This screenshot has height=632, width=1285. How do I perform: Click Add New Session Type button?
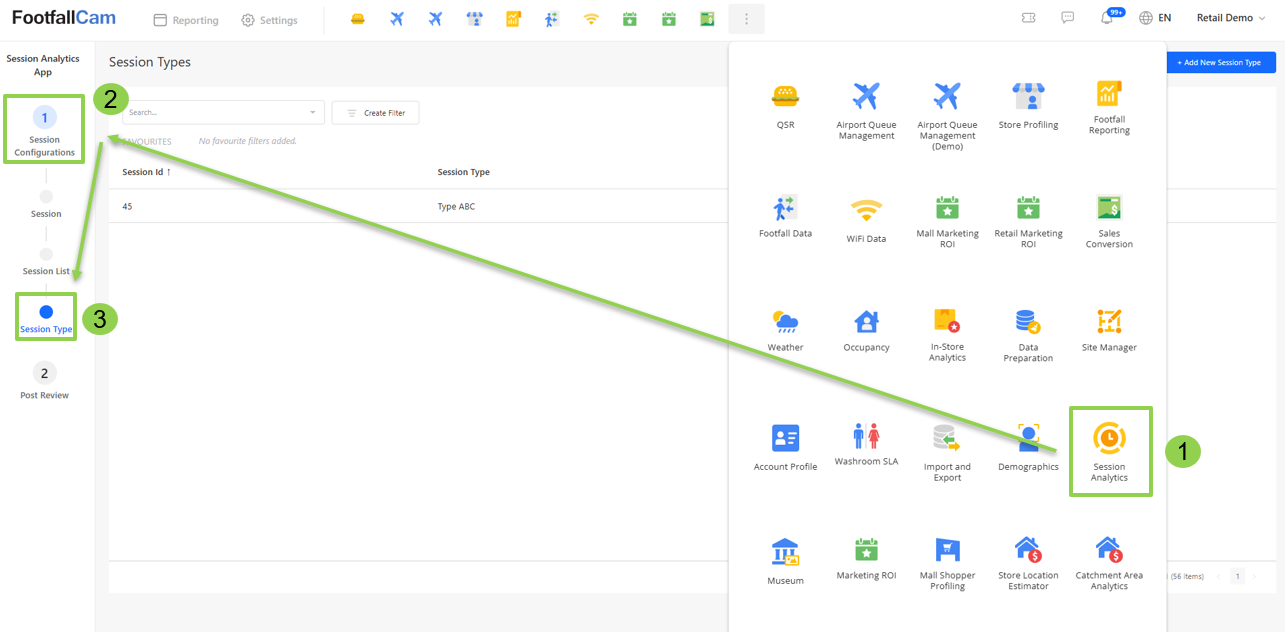coord(1220,62)
